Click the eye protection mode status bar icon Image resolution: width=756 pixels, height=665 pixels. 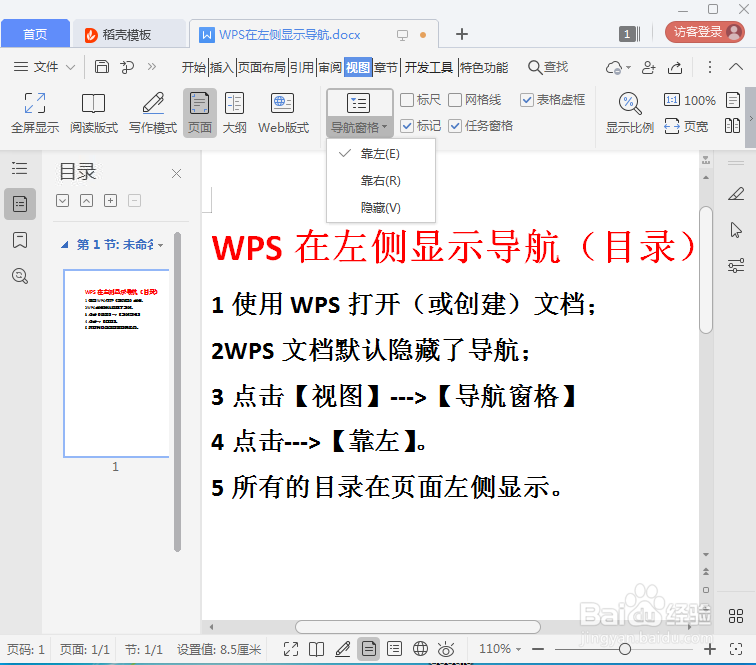(x=446, y=649)
